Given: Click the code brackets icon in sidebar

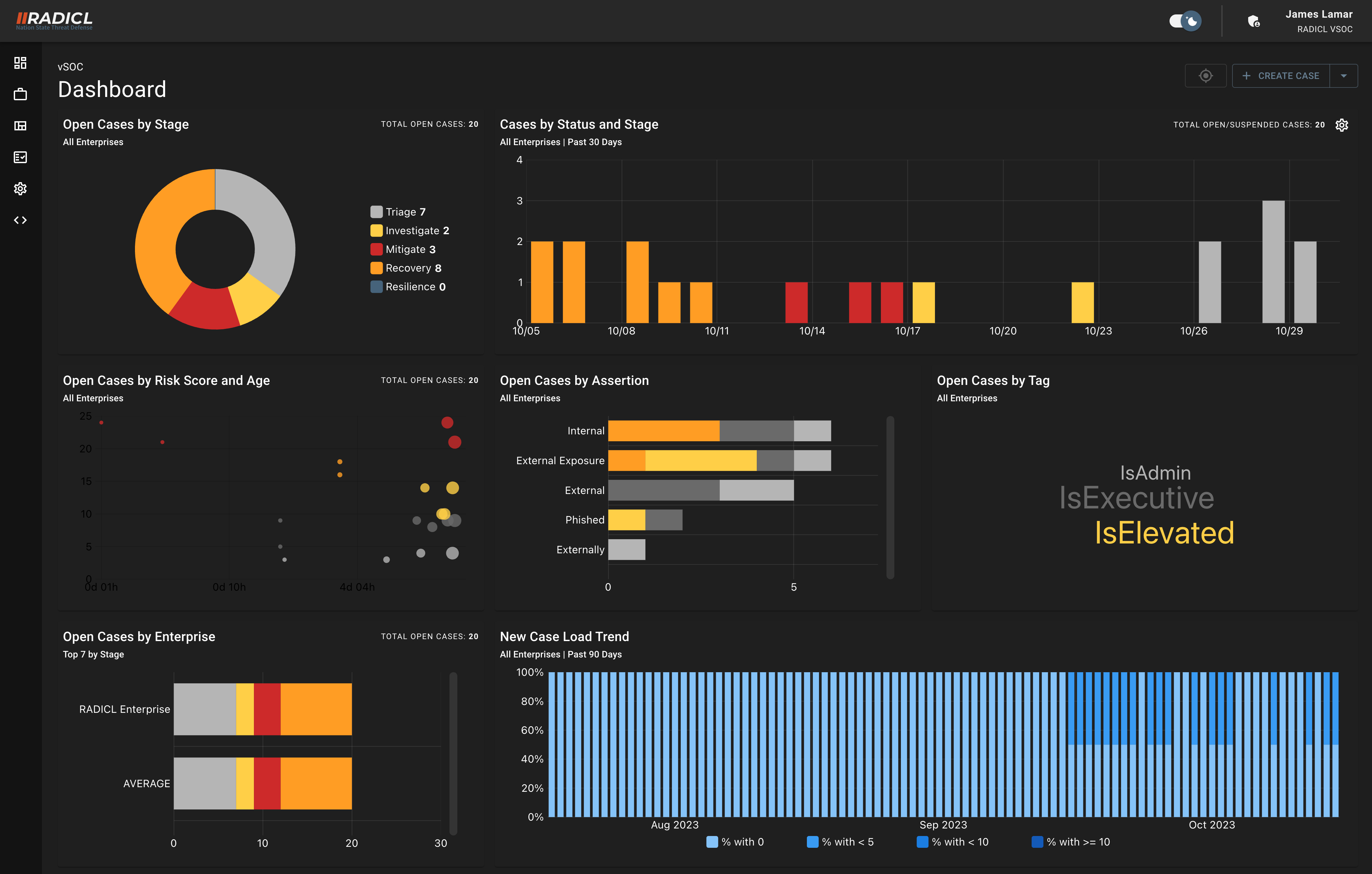Looking at the screenshot, I should pyautogui.click(x=20, y=220).
